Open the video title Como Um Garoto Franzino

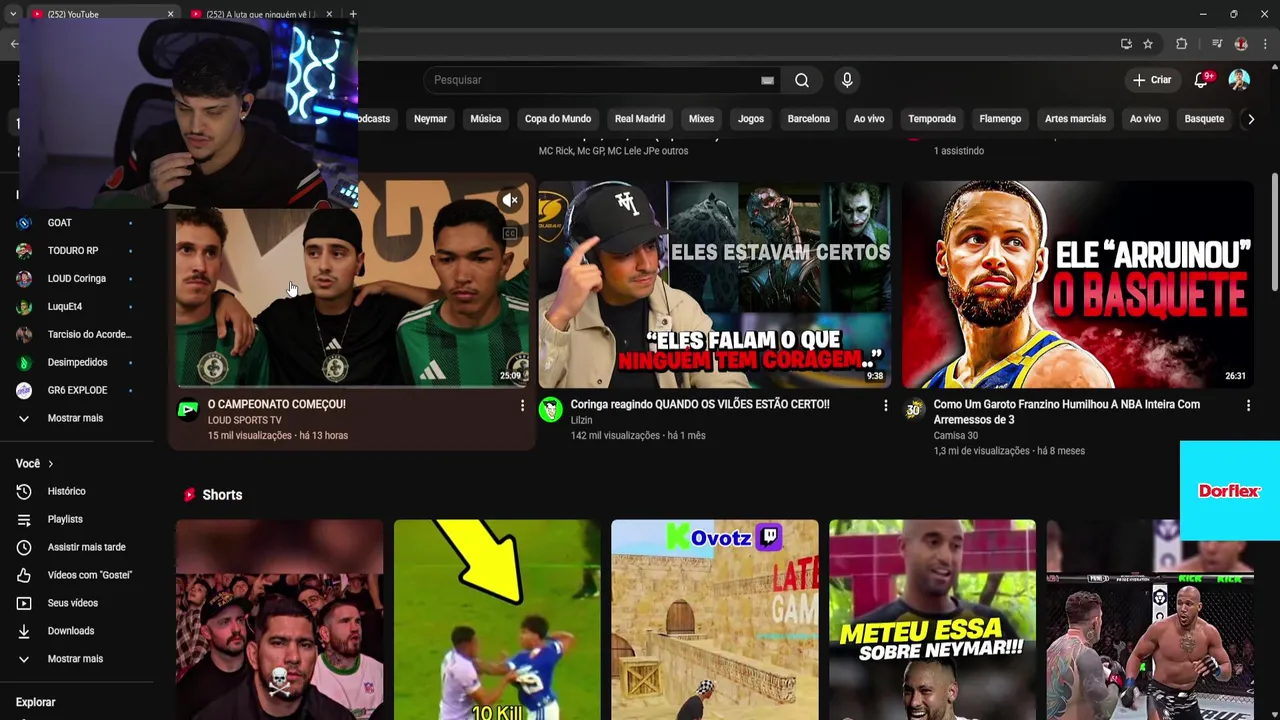tap(1066, 412)
